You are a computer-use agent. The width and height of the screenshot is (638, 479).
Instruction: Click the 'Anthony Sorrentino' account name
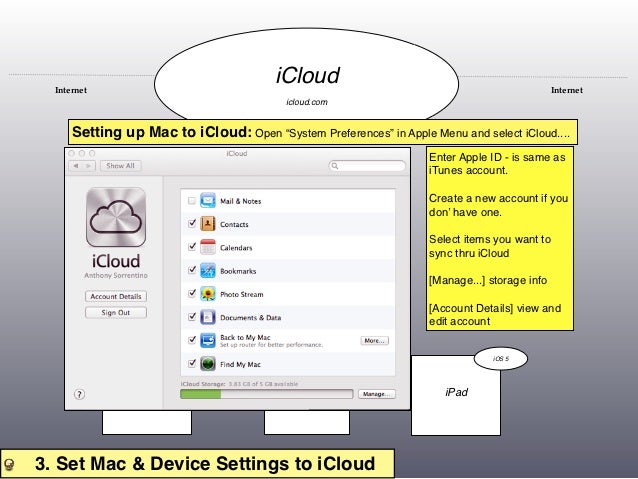click(x=116, y=276)
